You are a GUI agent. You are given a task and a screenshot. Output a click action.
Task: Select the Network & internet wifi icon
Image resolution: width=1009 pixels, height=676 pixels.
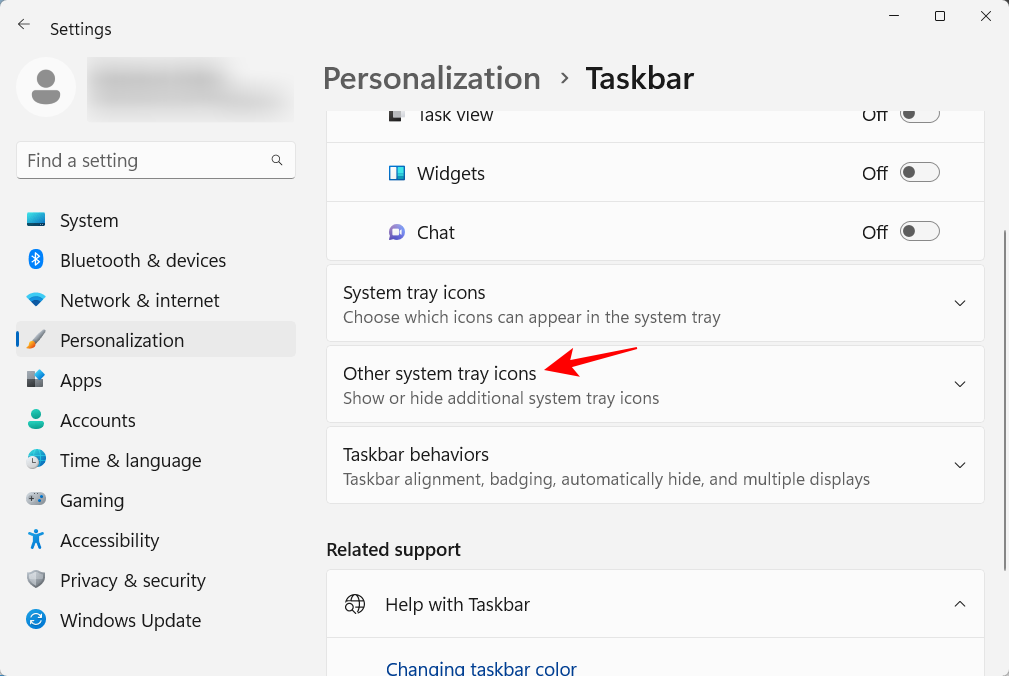point(36,300)
